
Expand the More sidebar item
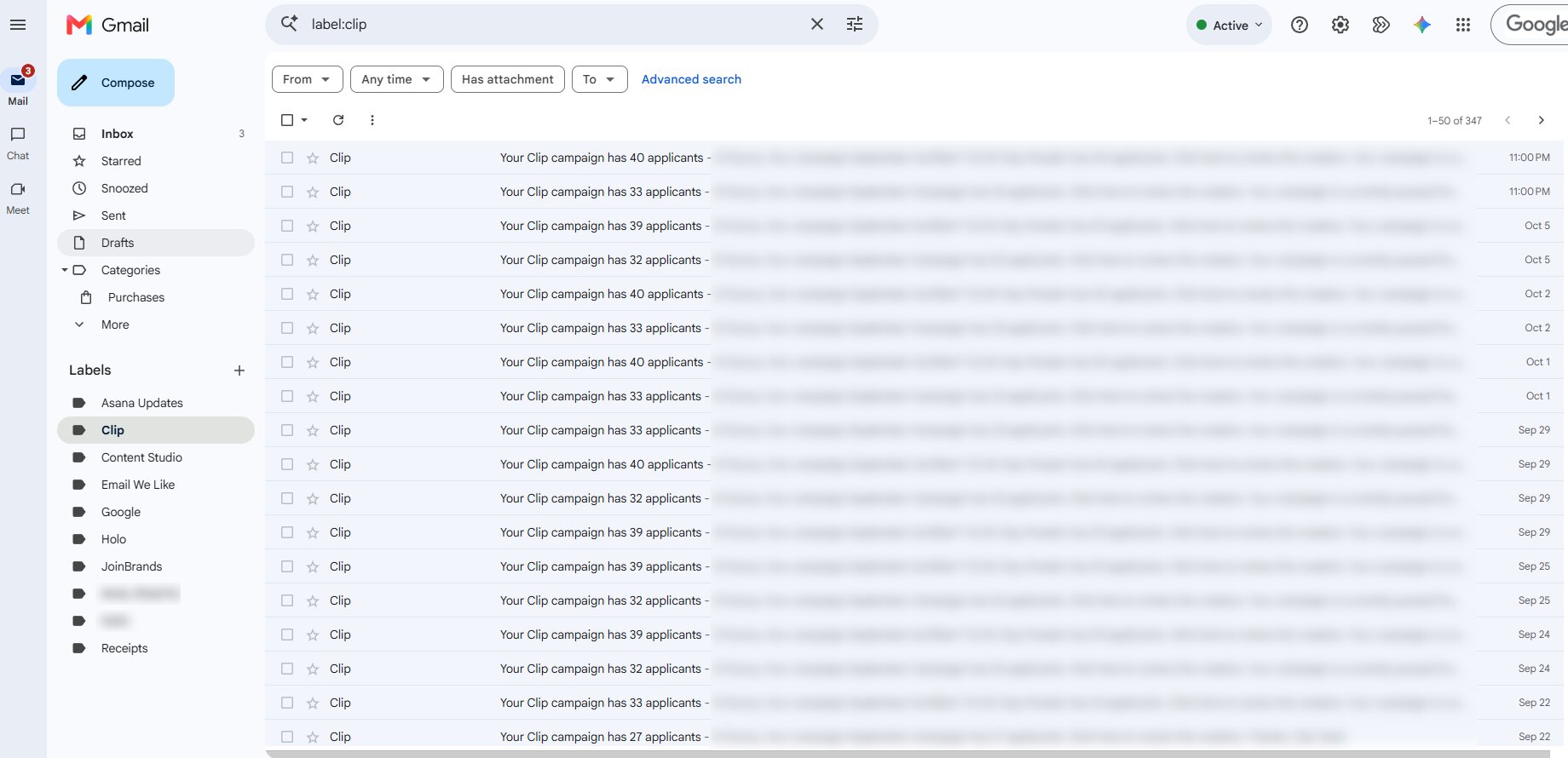coord(156,324)
